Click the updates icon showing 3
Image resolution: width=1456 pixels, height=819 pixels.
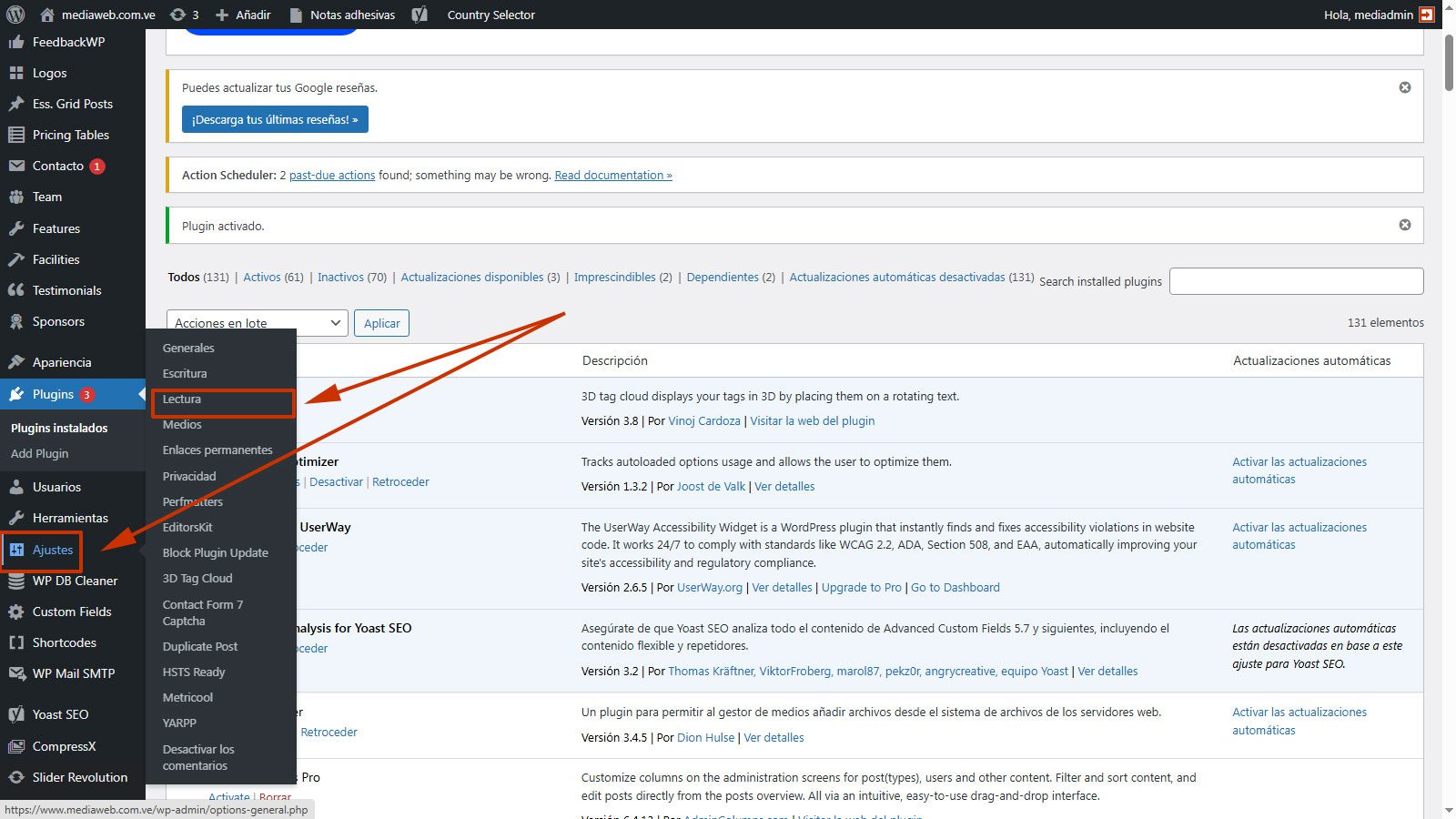point(178,15)
